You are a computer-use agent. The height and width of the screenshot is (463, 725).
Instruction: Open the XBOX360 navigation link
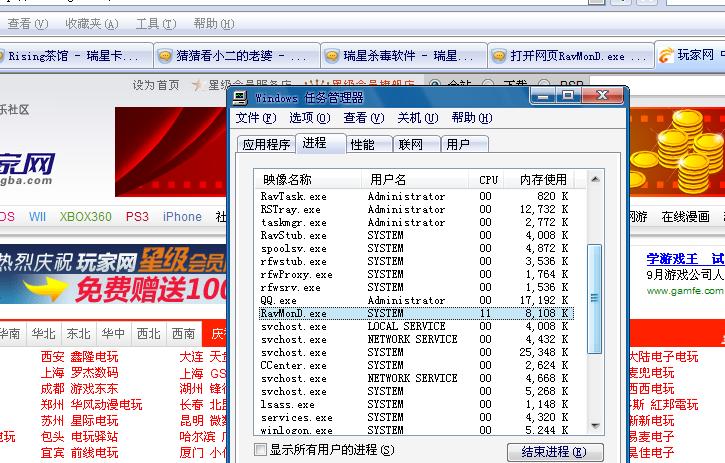(x=86, y=216)
